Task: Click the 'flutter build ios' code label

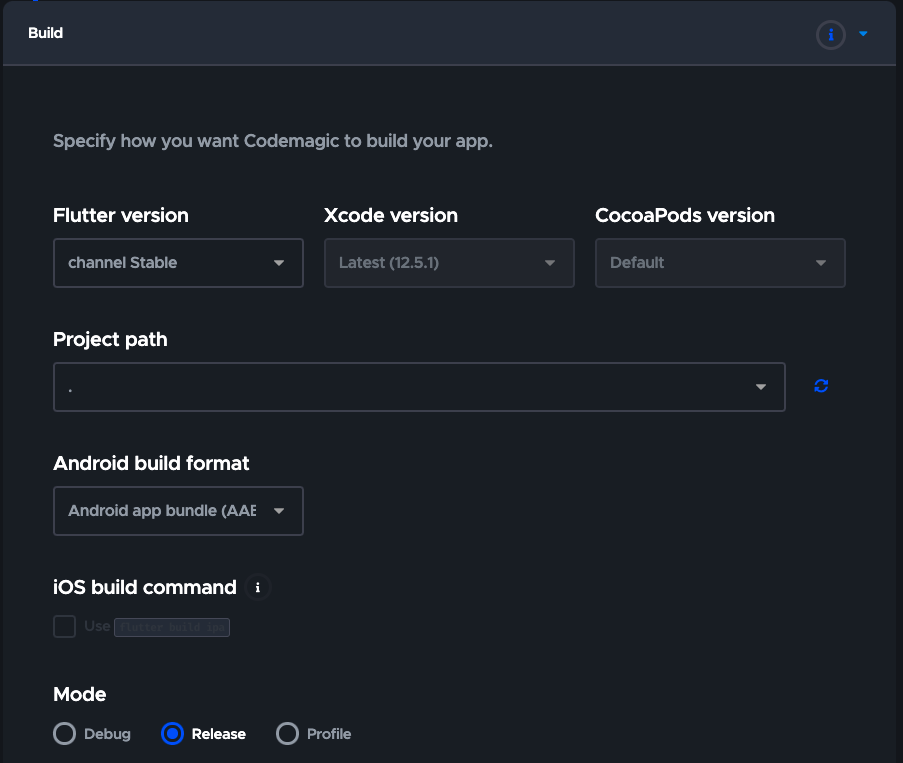Action: [172, 628]
